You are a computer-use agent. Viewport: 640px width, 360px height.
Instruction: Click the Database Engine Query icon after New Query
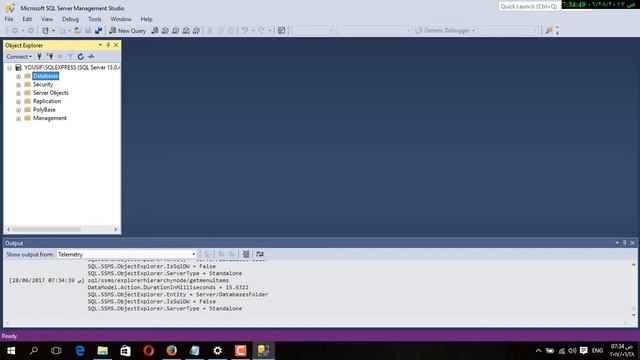155,31
